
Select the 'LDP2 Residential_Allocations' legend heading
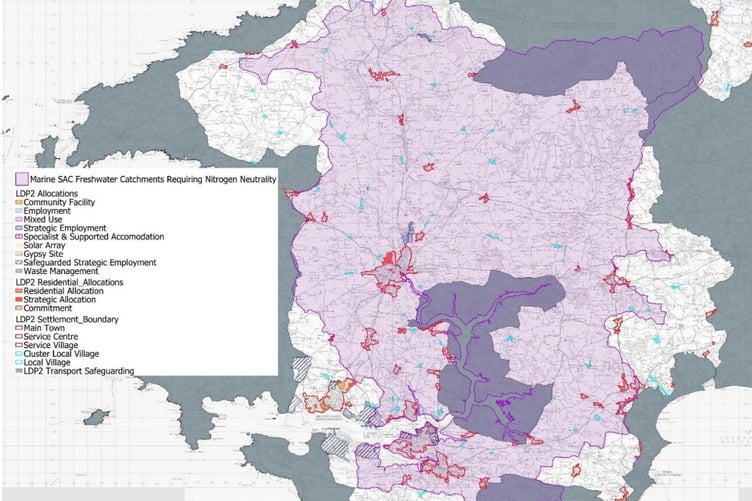[x=70, y=282]
